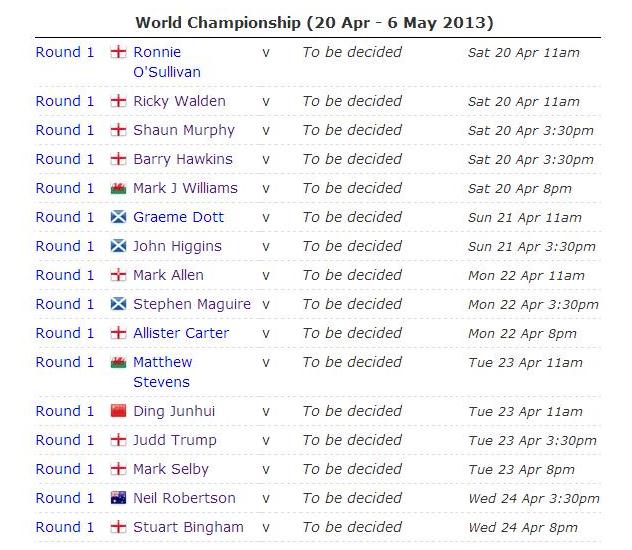Click the Australia flag beside Neil Robertson
The height and width of the screenshot is (550, 632).
[x=119, y=498]
